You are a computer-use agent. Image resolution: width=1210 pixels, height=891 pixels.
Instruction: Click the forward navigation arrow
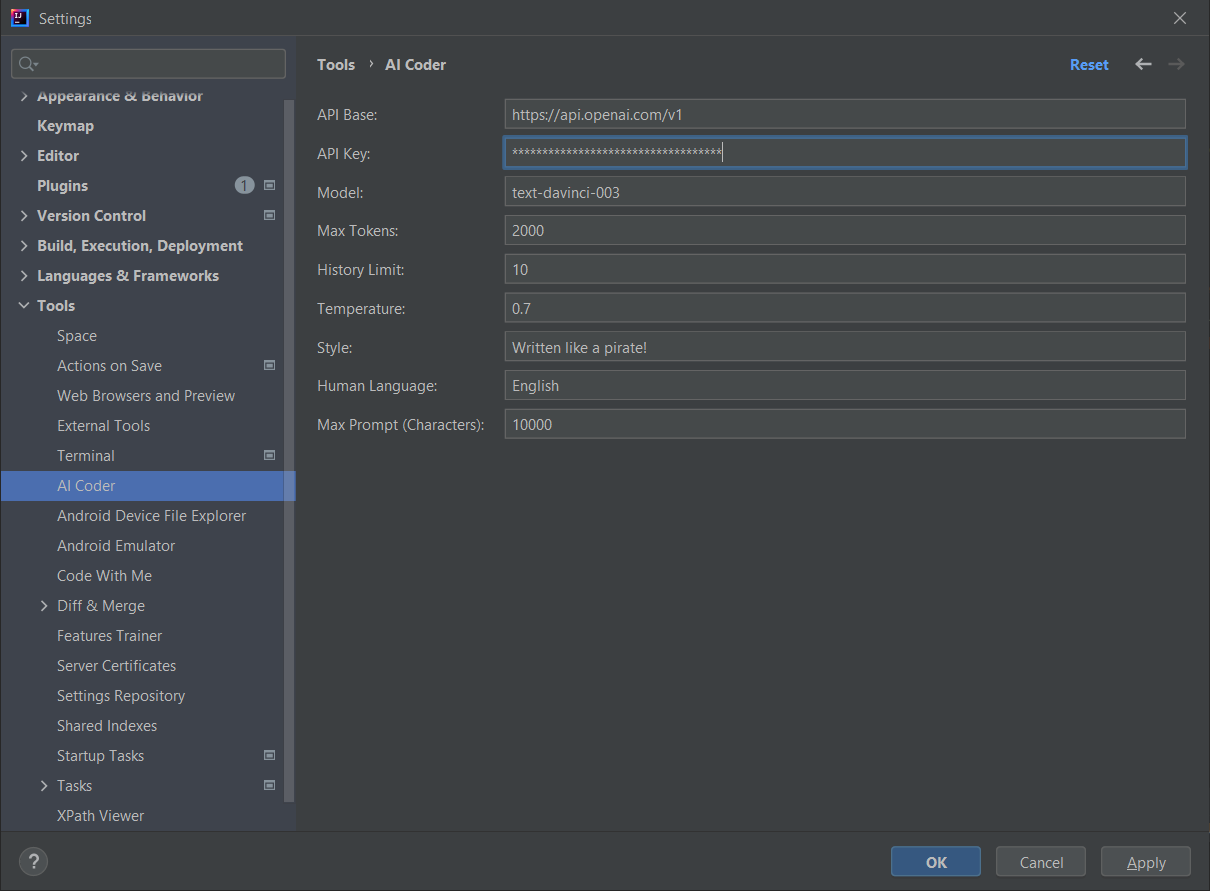1176,64
